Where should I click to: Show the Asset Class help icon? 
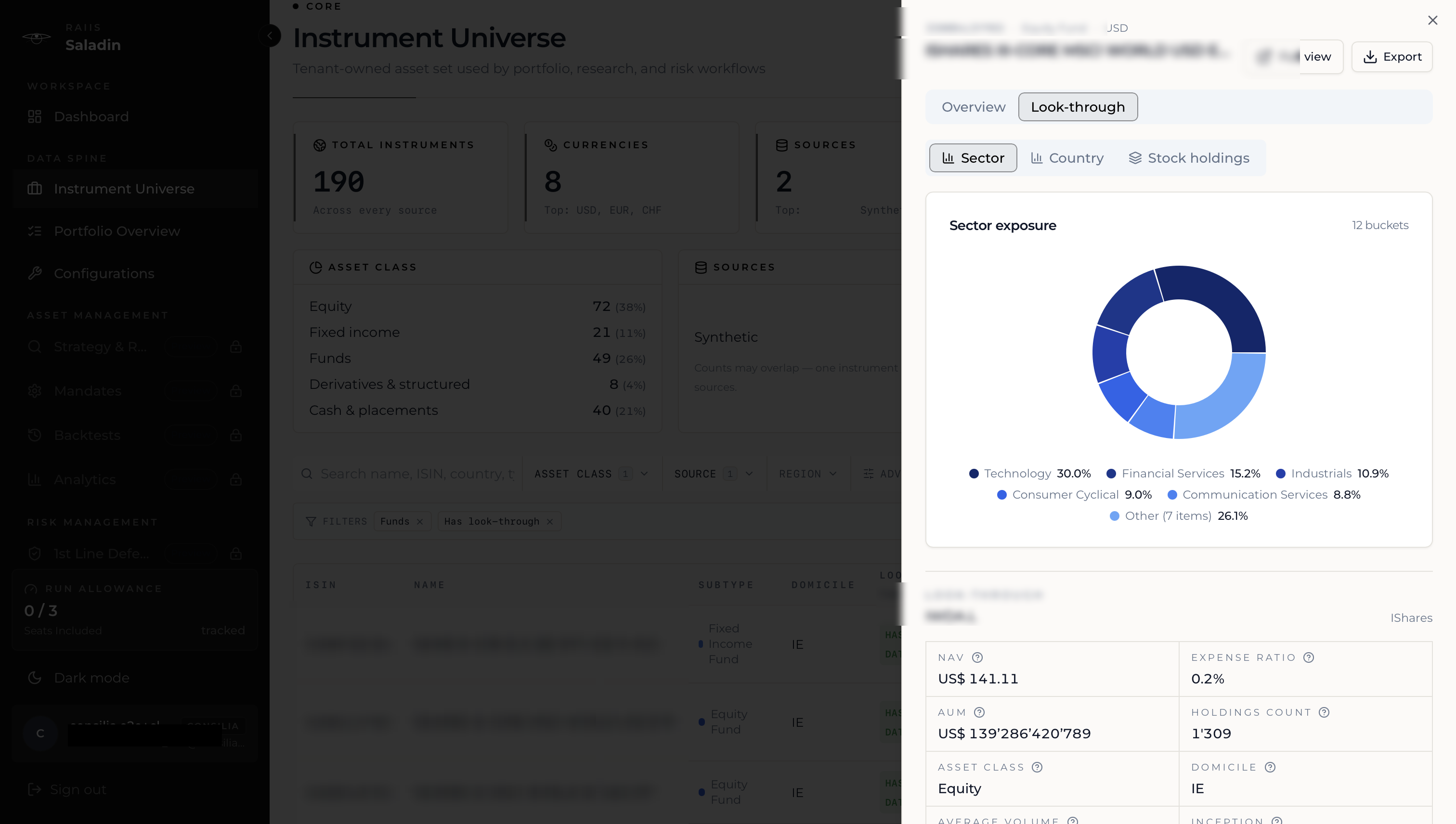[1037, 767]
